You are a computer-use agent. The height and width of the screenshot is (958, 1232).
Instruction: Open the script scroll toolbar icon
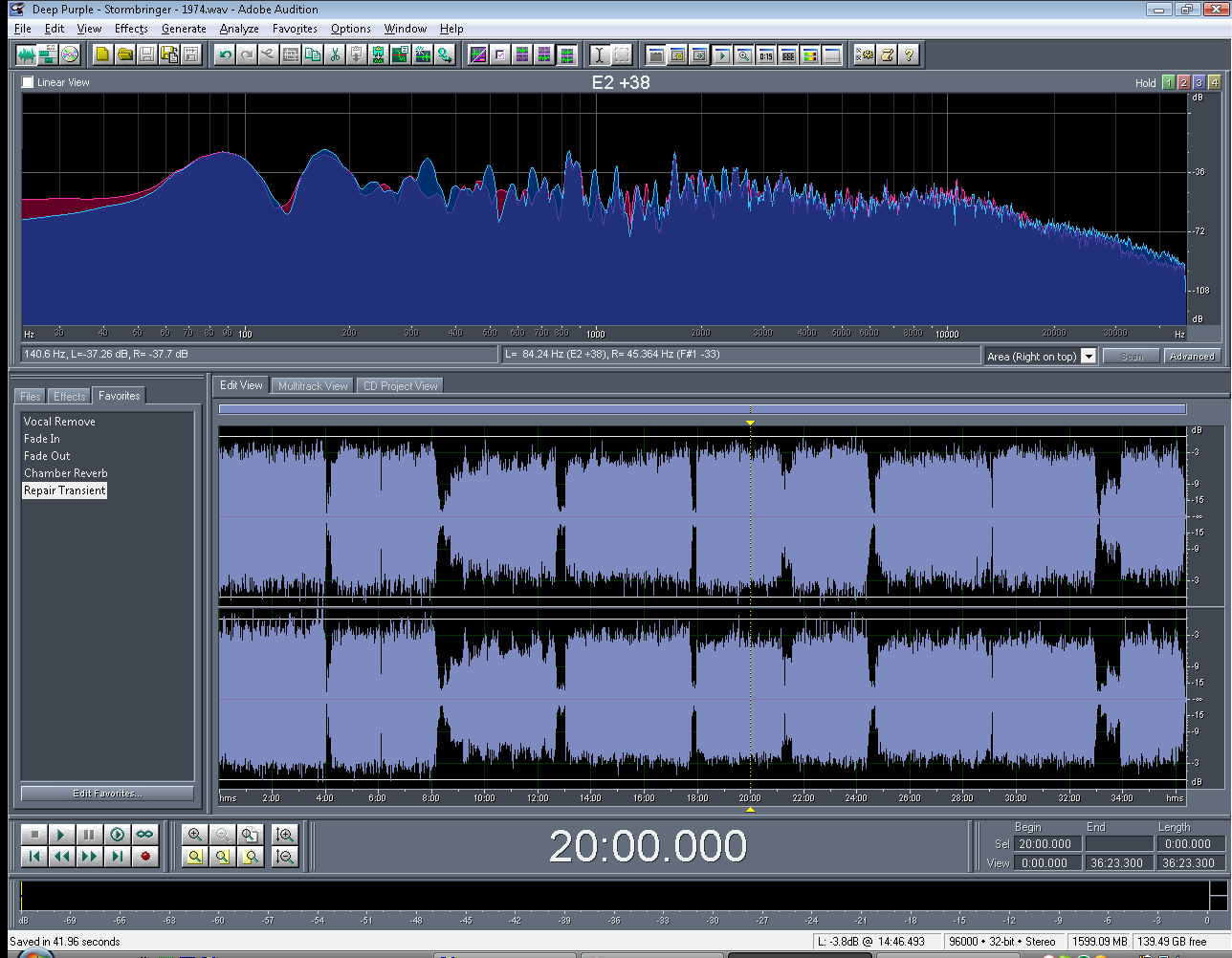[887, 54]
